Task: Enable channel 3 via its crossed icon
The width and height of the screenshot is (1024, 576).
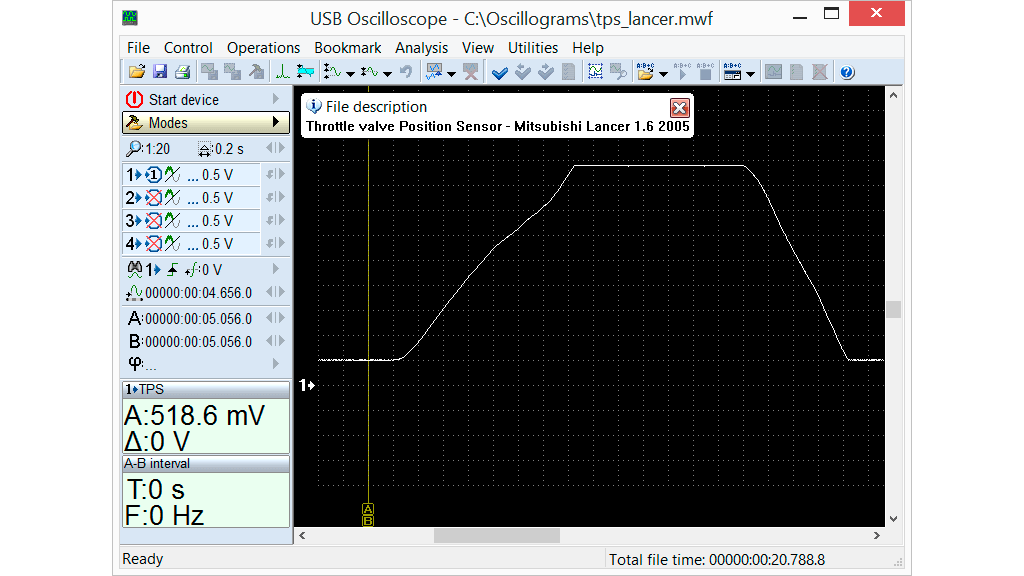Action: tap(153, 221)
